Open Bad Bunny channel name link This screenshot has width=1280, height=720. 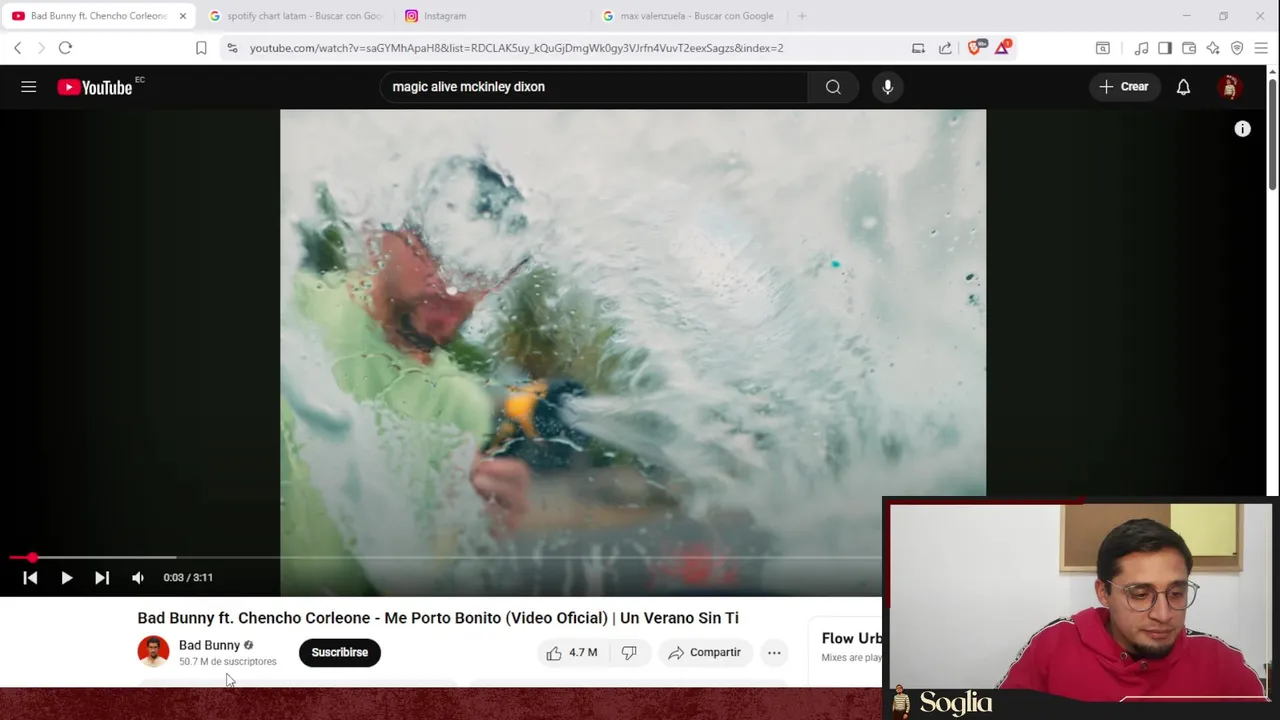[209, 645]
